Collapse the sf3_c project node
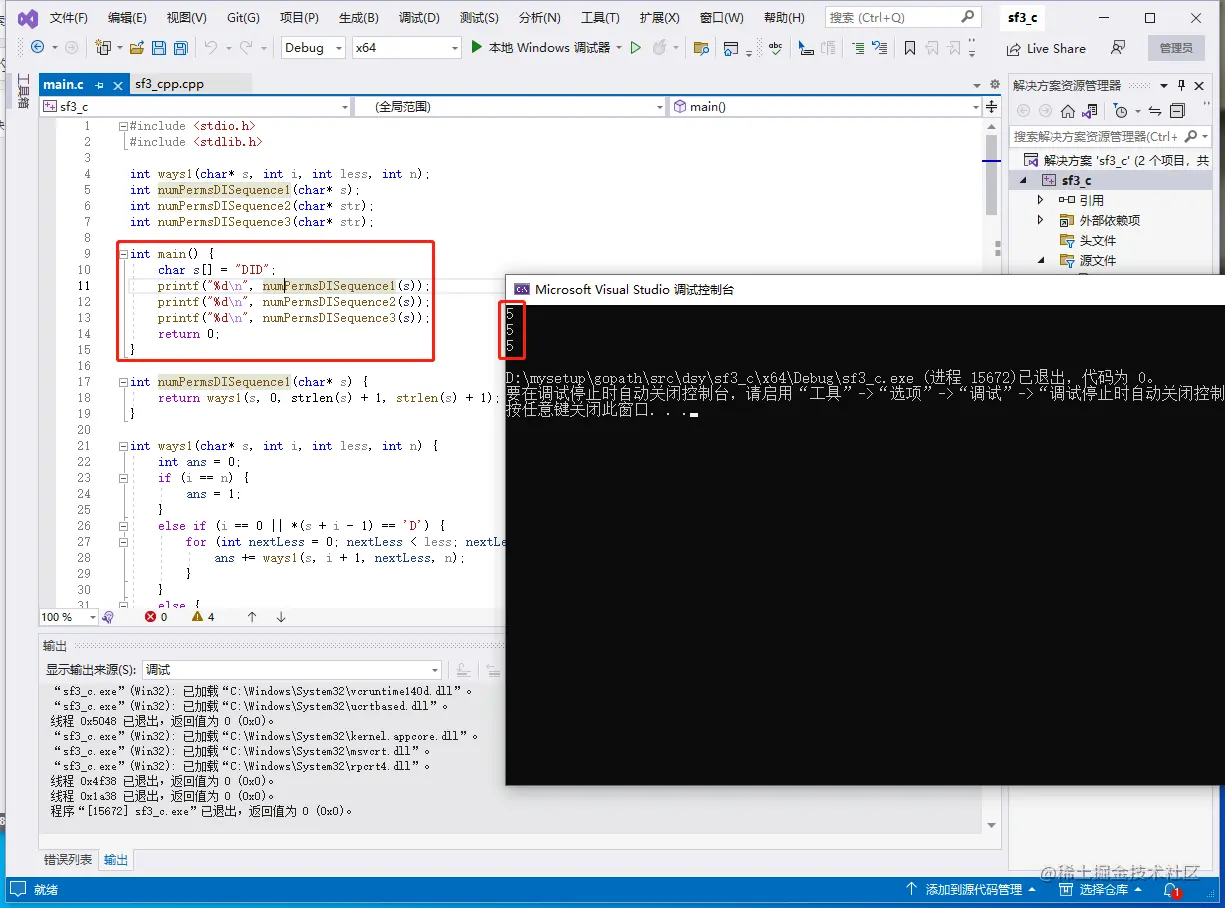This screenshot has height=908, width=1225. point(1023,180)
